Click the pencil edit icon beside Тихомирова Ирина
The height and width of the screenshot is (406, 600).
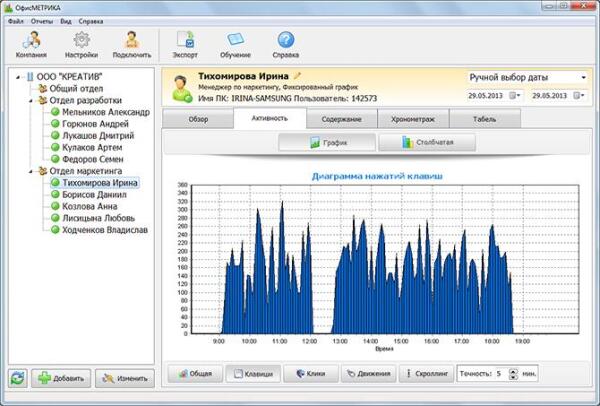[x=297, y=75]
